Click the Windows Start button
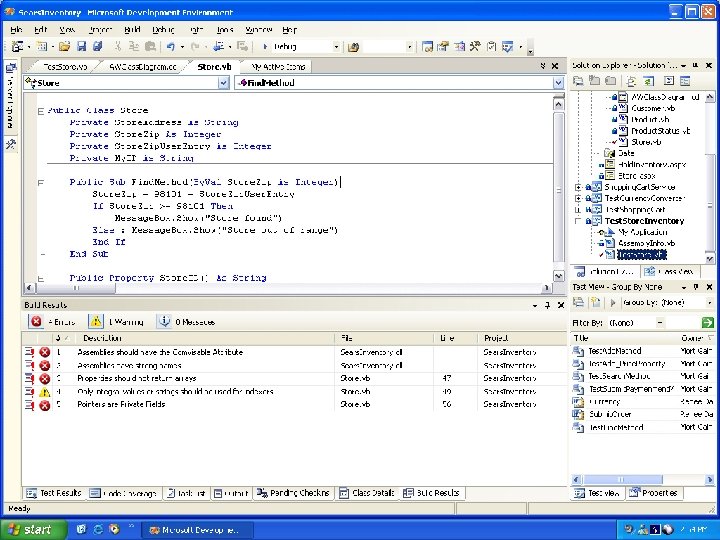This screenshot has width=720, height=540. point(32,529)
